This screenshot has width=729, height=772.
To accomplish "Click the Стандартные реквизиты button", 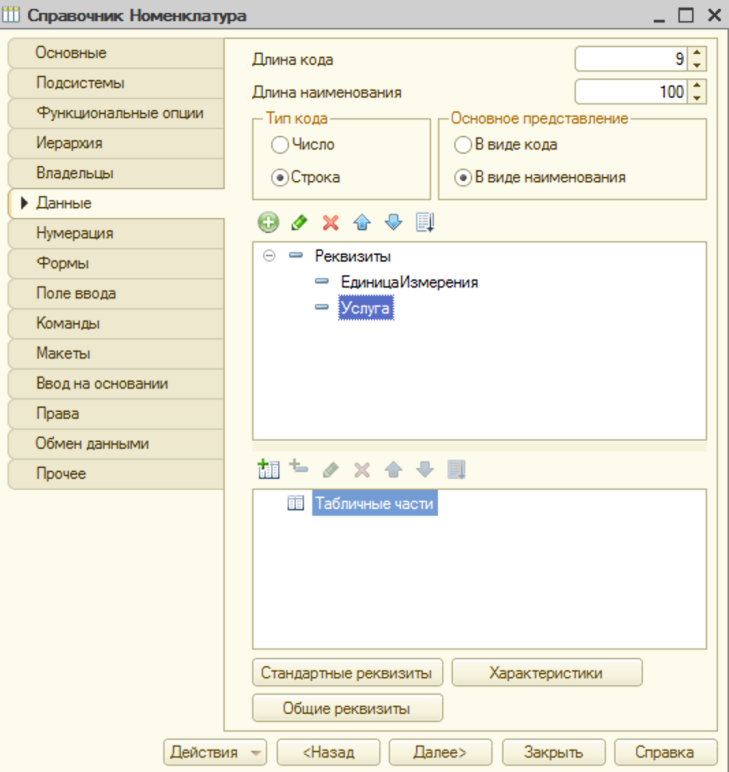I will [348, 673].
